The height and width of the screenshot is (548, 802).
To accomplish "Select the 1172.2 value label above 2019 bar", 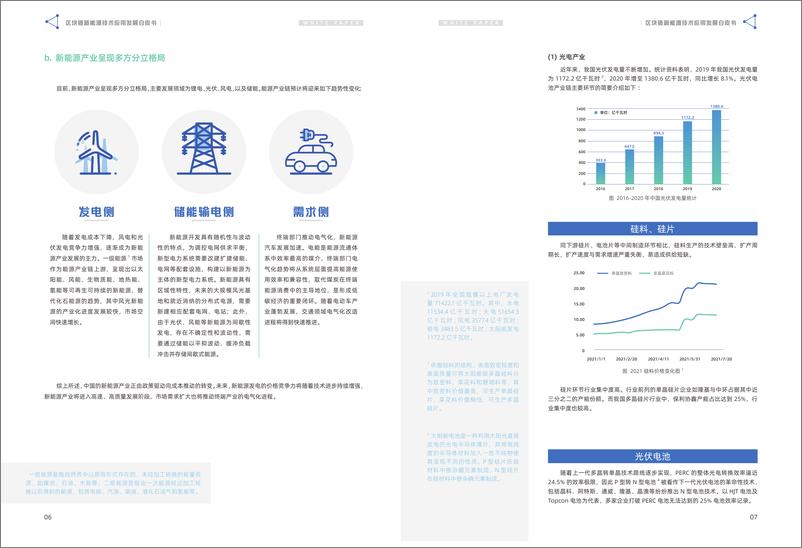I will tap(687, 118).
